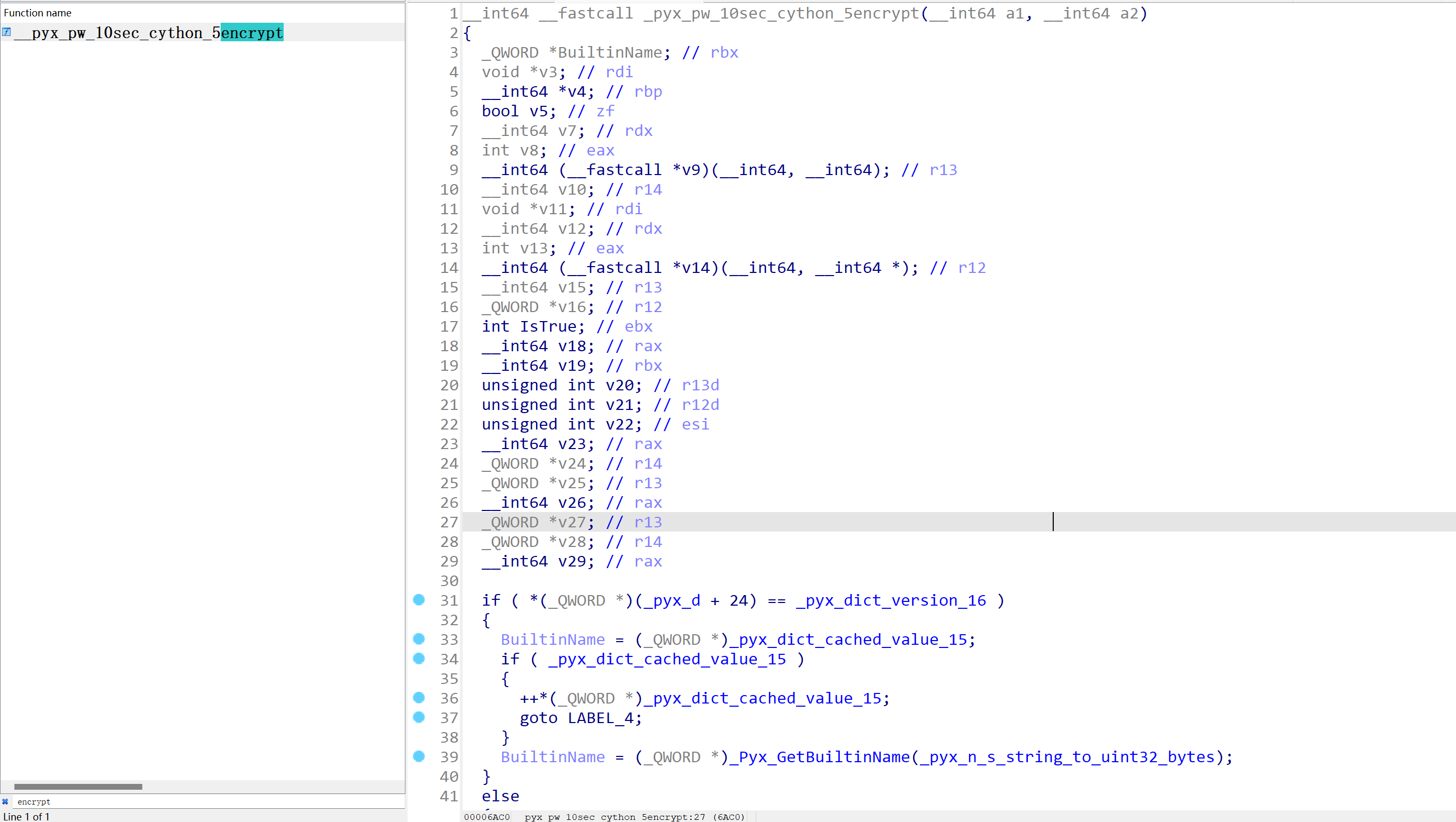Click line number 27 in the margin
Viewport: 1456px width, 822px height.
(x=449, y=522)
